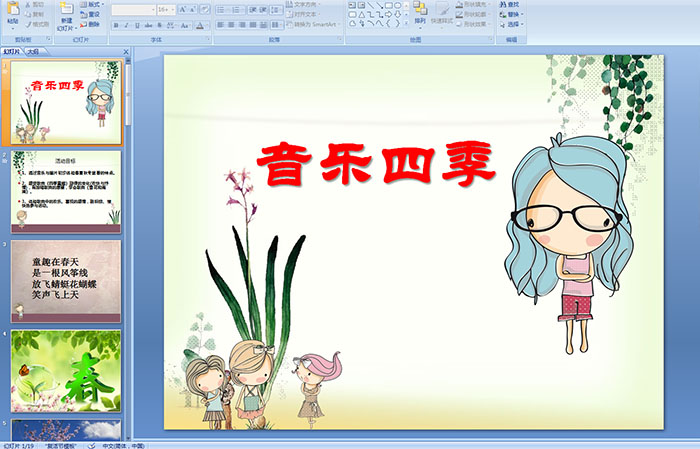The height and width of the screenshot is (449, 700).
Task: Click the Find (查找) icon
Action: [x=512, y=4]
